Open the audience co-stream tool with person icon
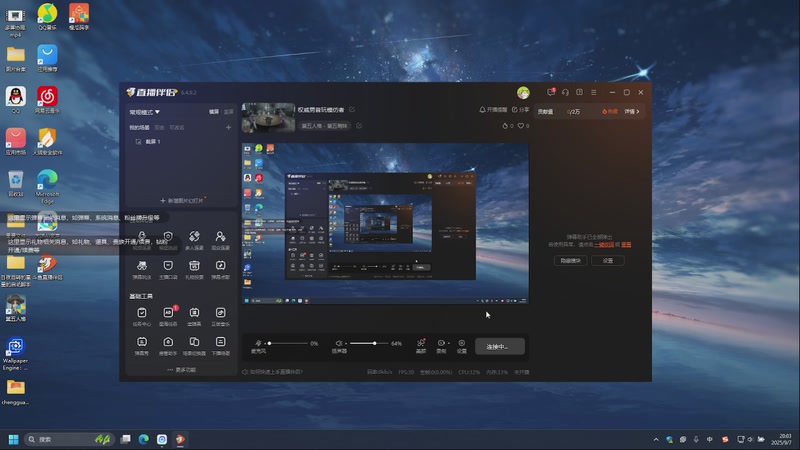Viewport: 800px width, 450px height. [x=220, y=240]
